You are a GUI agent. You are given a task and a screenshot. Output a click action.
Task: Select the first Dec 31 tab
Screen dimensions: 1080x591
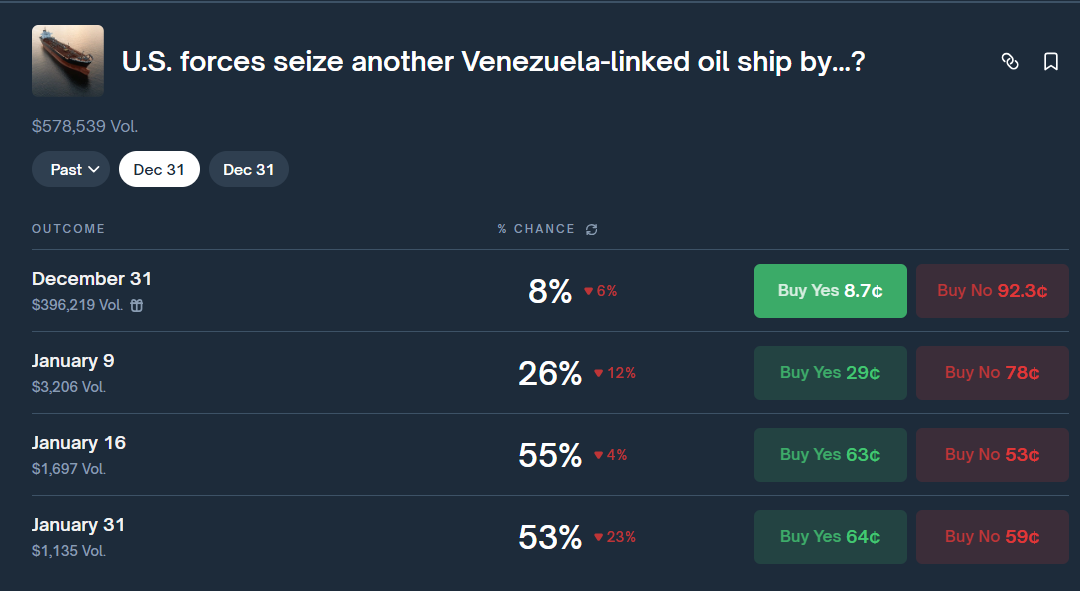[x=159, y=168]
